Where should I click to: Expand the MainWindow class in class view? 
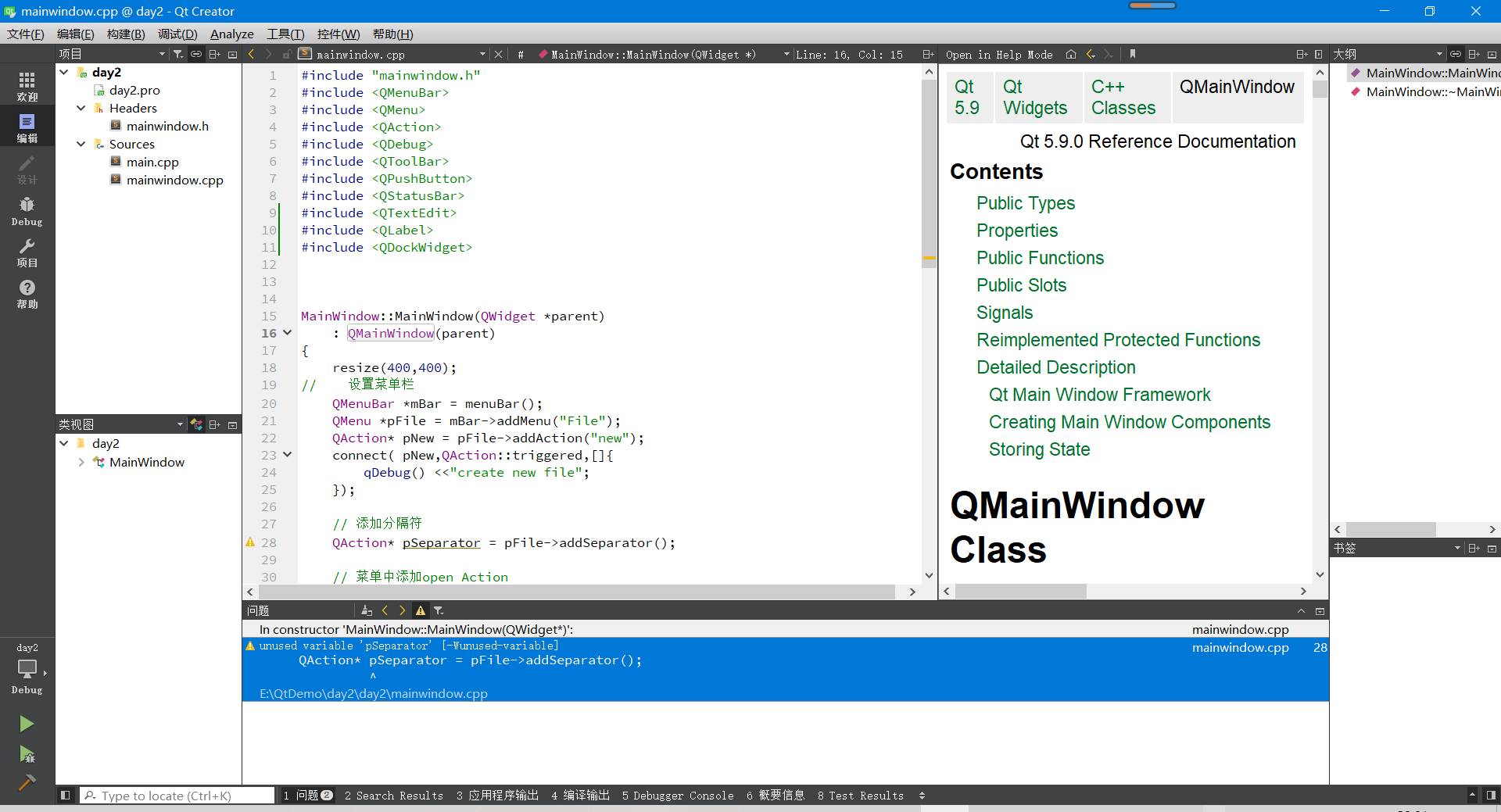tap(81, 462)
